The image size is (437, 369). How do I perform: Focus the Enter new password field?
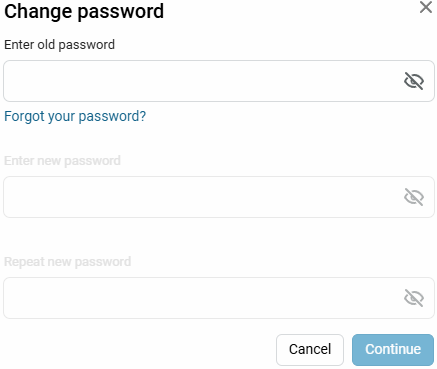pos(219,197)
